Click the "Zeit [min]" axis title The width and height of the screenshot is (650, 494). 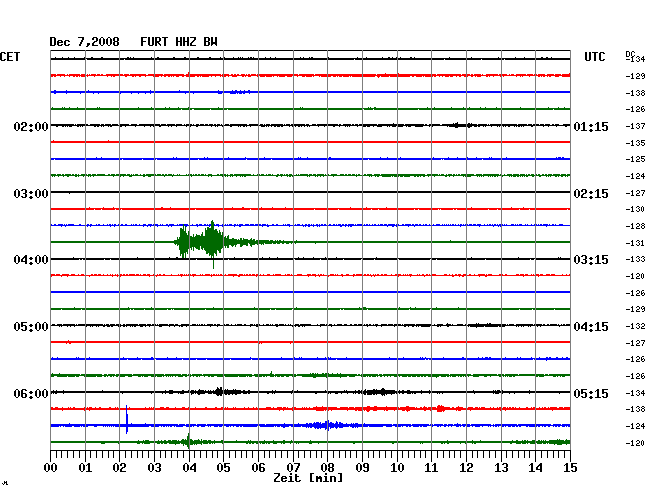point(308,478)
